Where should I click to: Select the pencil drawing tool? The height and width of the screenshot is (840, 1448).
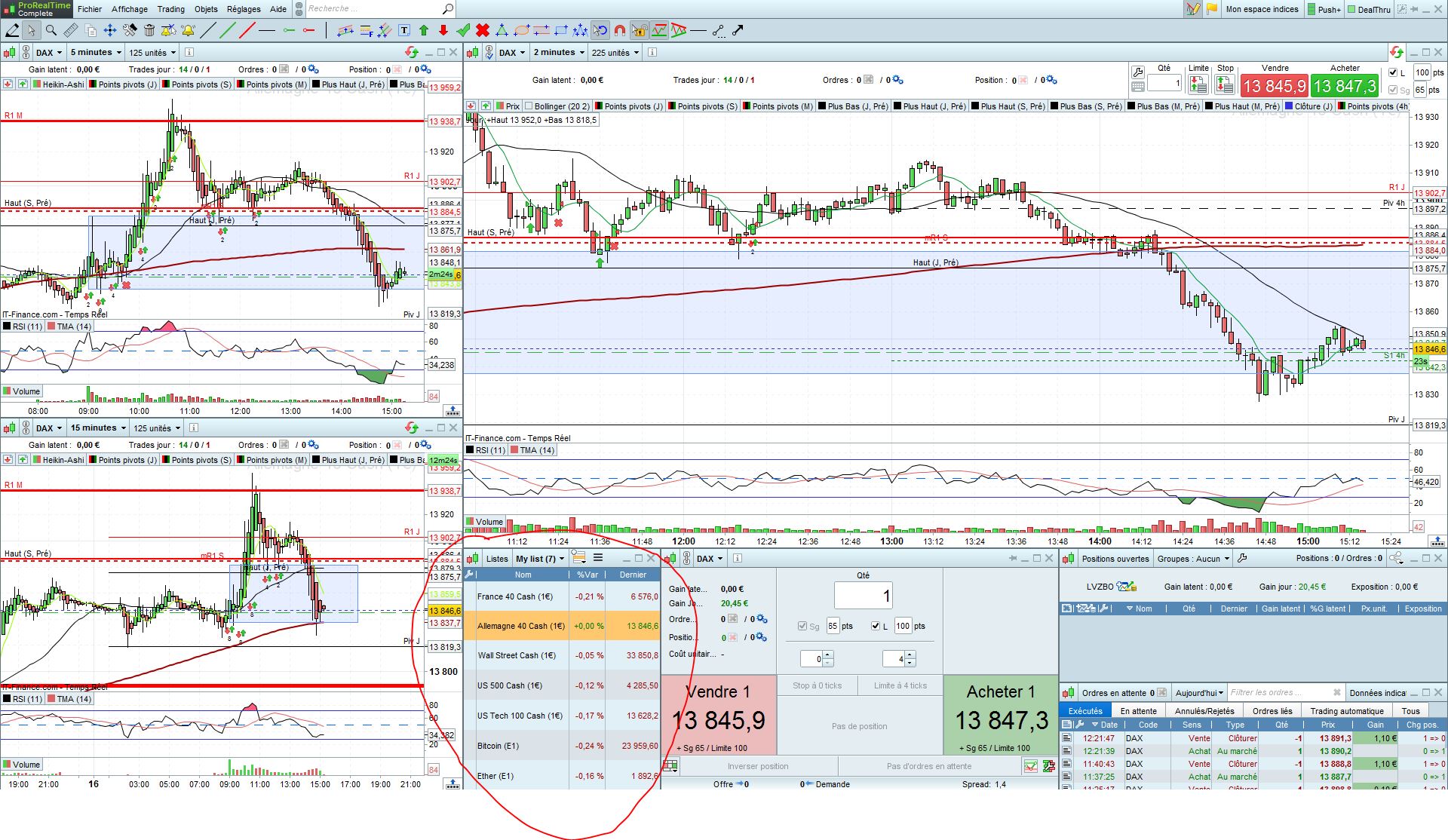(12, 31)
